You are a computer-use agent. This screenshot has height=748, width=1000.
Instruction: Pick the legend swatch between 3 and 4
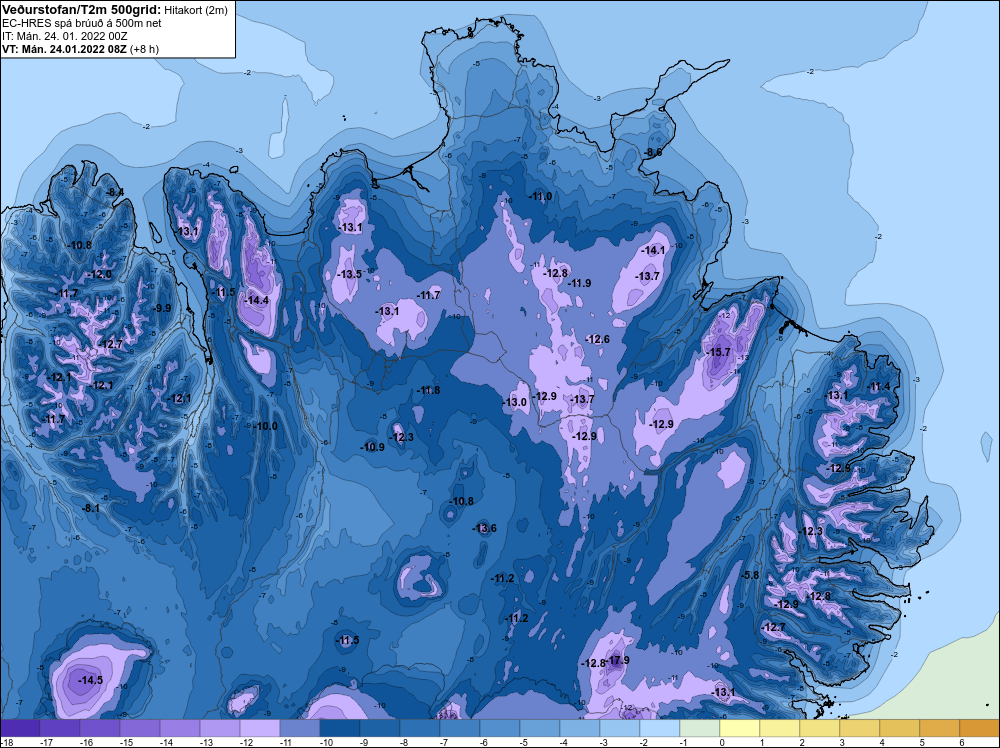tap(860, 728)
